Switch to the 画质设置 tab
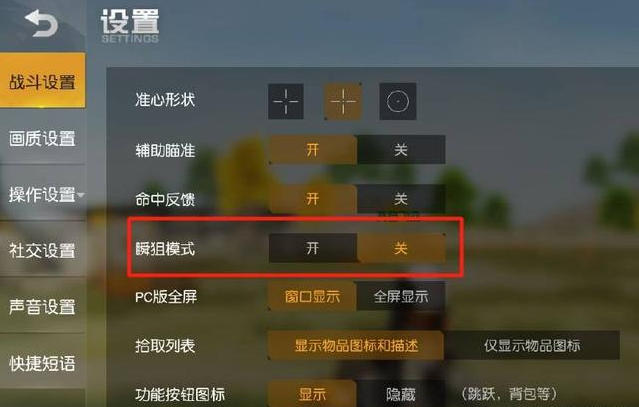 (x=42, y=139)
